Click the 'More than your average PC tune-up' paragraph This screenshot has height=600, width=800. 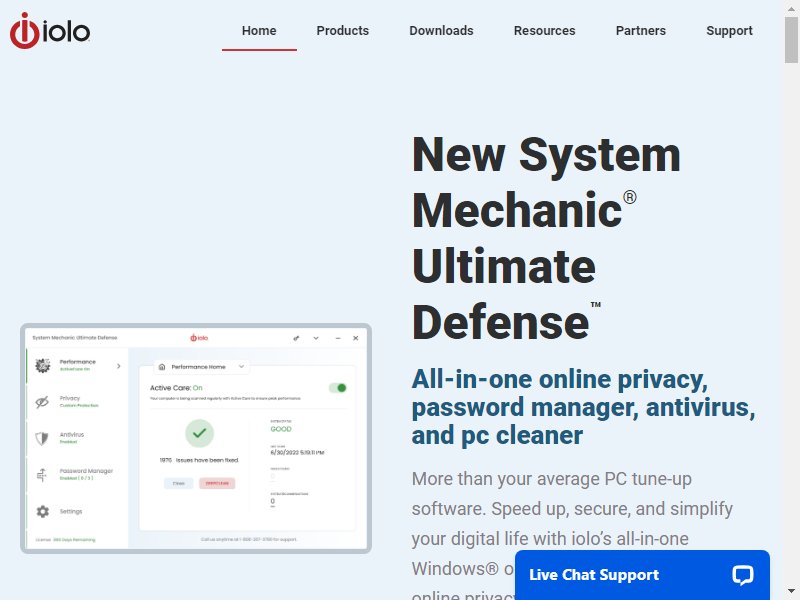coord(572,533)
